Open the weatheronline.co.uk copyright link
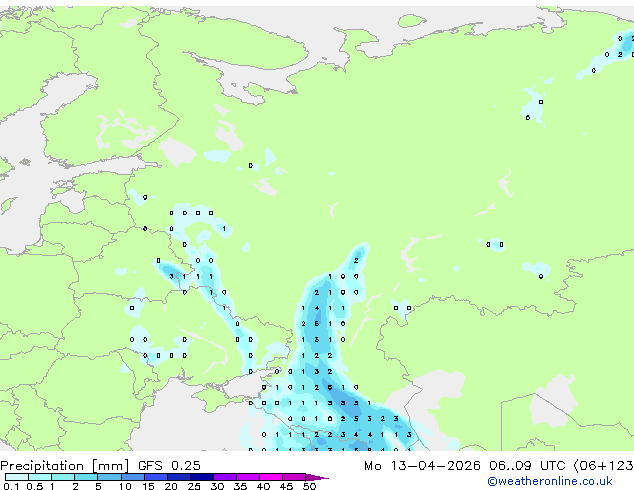This screenshot has width=634, height=490. click(x=550, y=481)
